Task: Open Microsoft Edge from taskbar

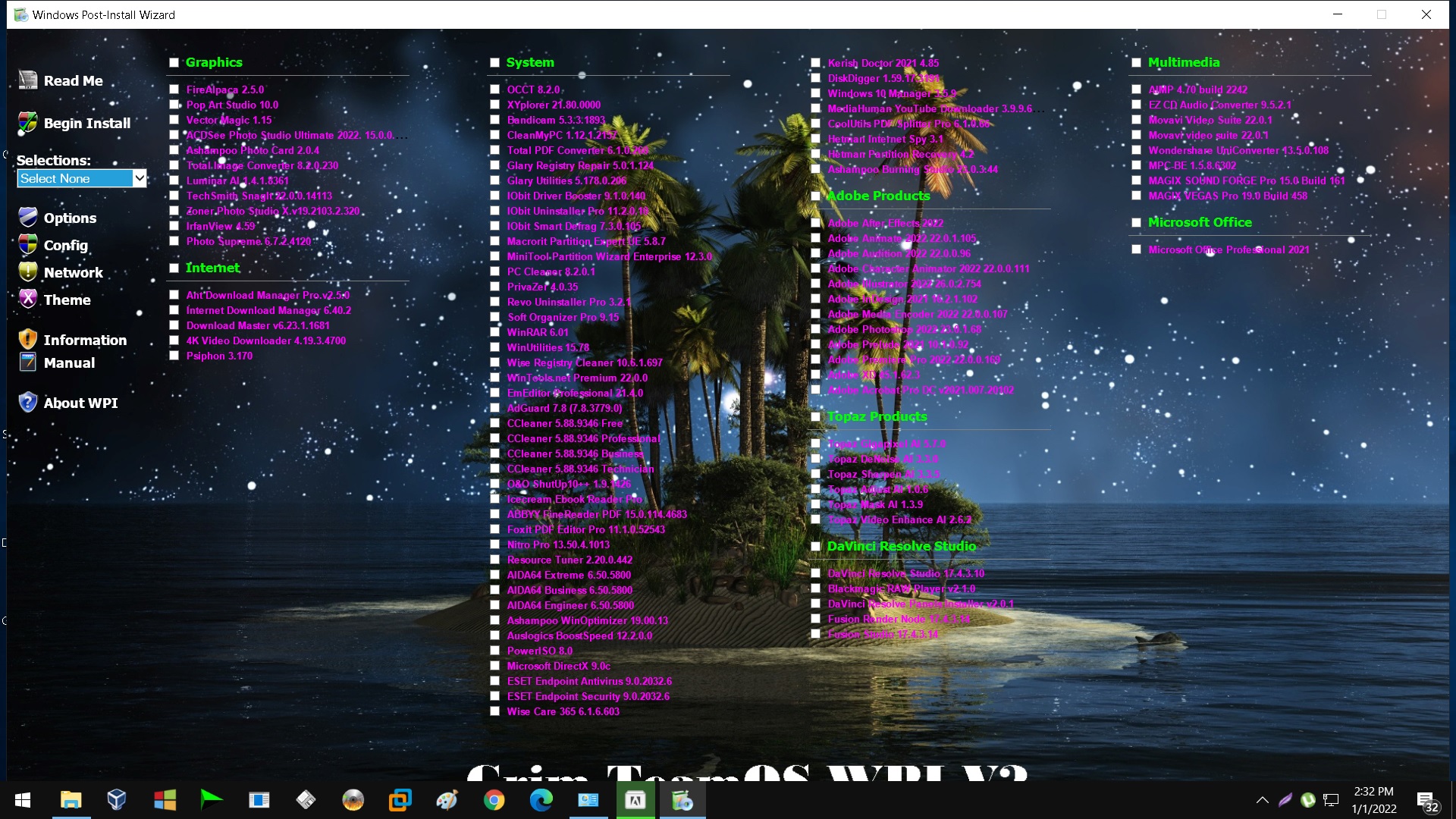Action: pyautogui.click(x=541, y=800)
